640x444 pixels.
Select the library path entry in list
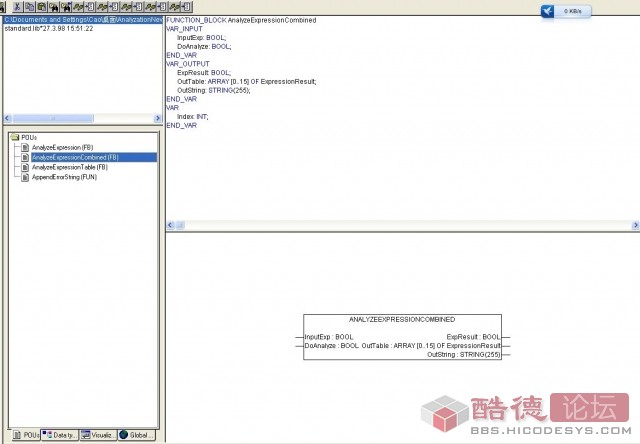coord(82,20)
